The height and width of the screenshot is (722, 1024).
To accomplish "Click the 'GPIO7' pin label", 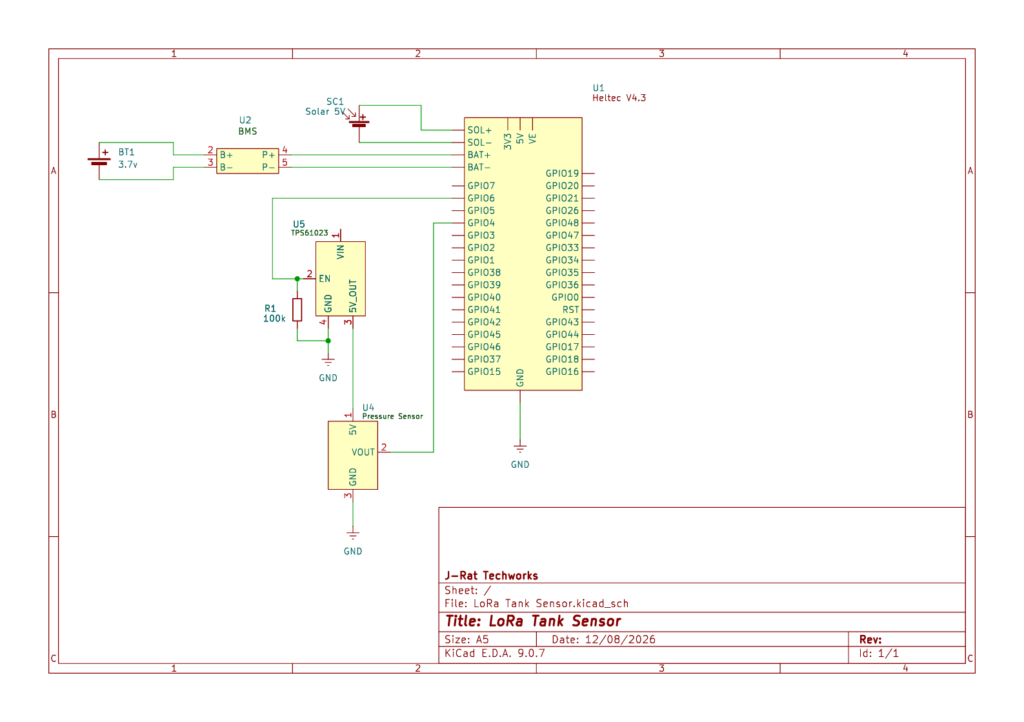I will click(481, 186).
